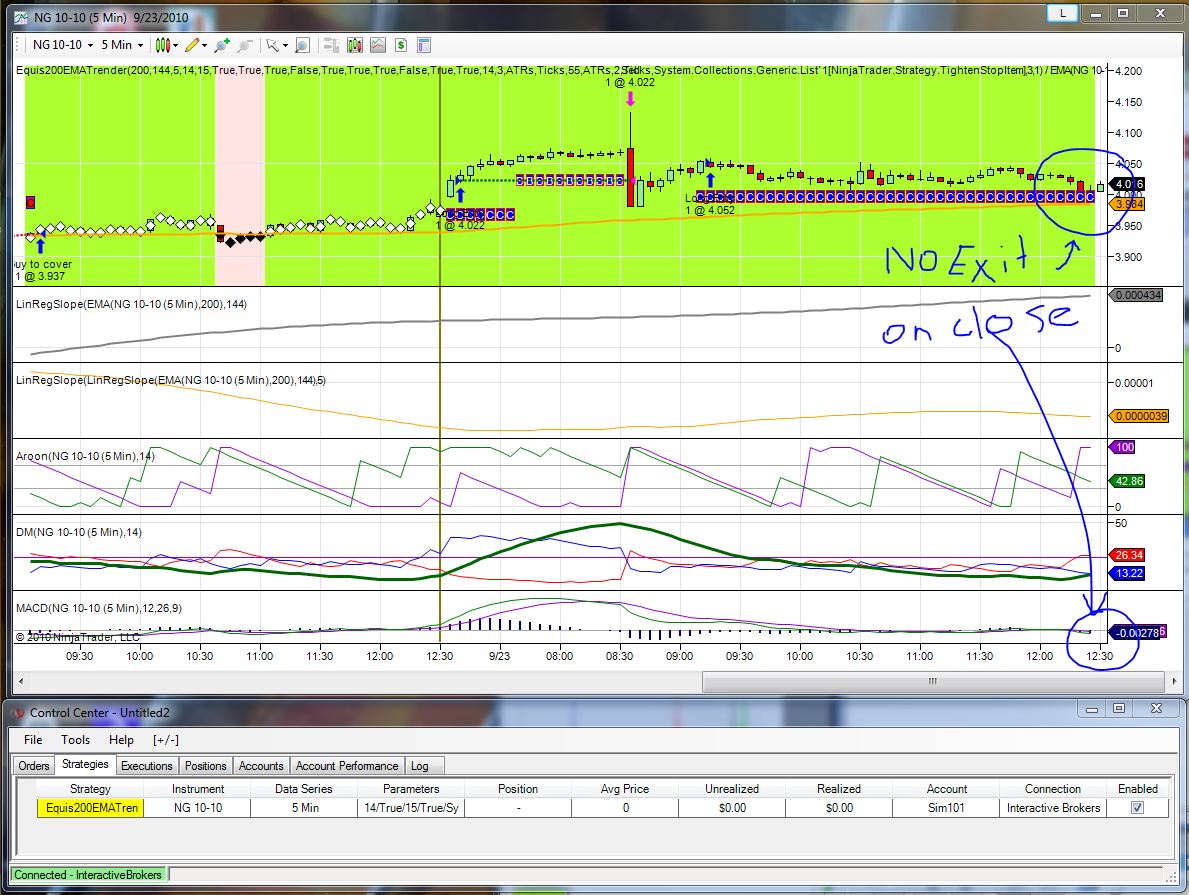Screen dimensions: 1189x895
Task: Click the DM(NG 10-10 (5 Min),14) label
Action: pyautogui.click(x=79, y=532)
